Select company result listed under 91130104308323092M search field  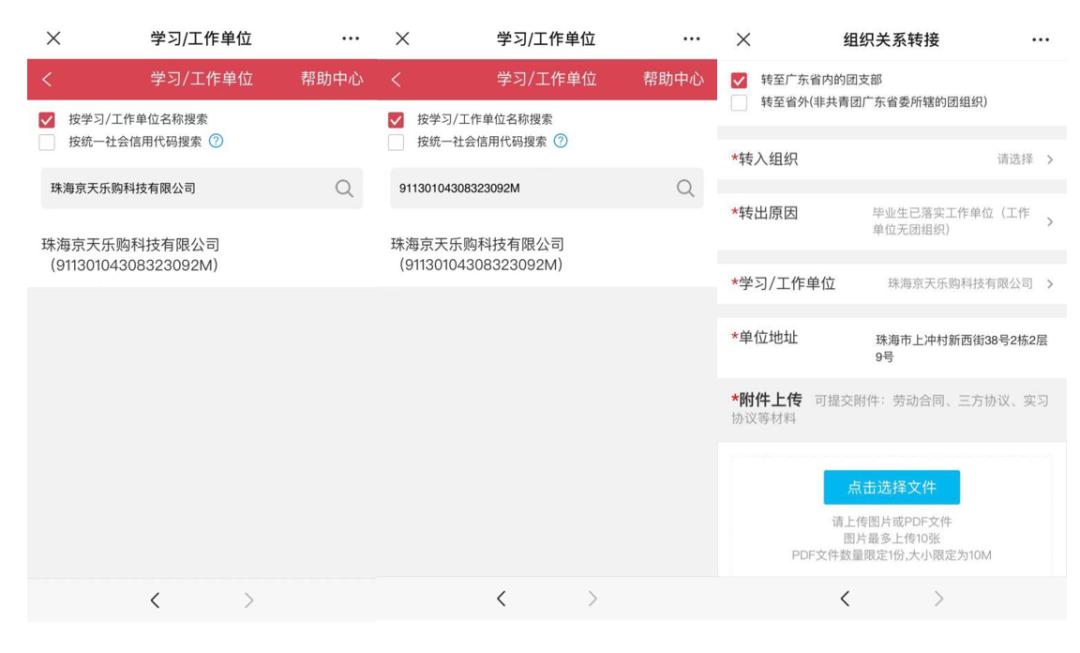[x=477, y=254]
